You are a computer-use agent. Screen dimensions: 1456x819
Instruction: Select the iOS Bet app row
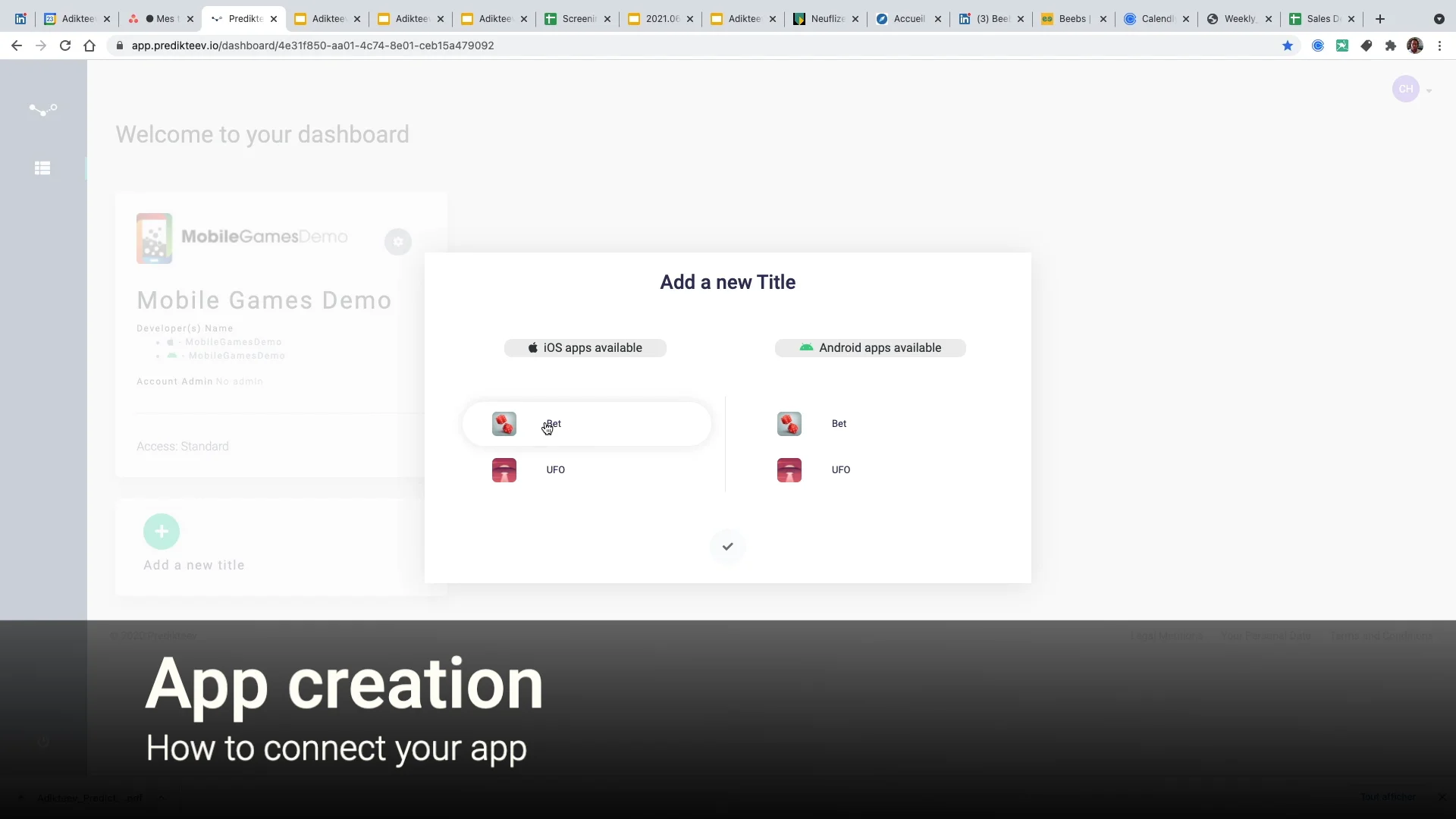click(x=587, y=424)
